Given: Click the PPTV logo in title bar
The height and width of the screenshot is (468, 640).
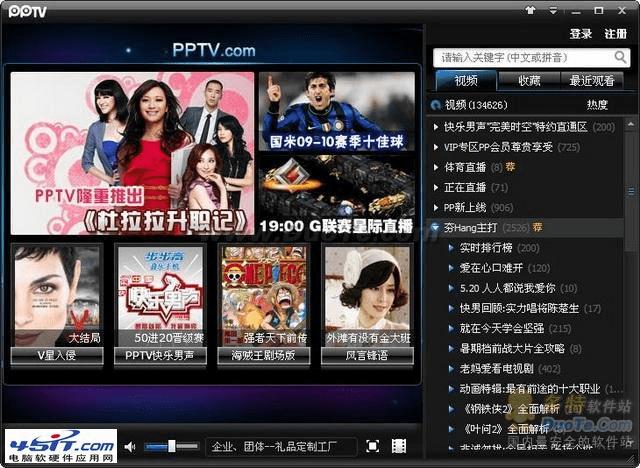Looking at the screenshot, I should [x=27, y=11].
